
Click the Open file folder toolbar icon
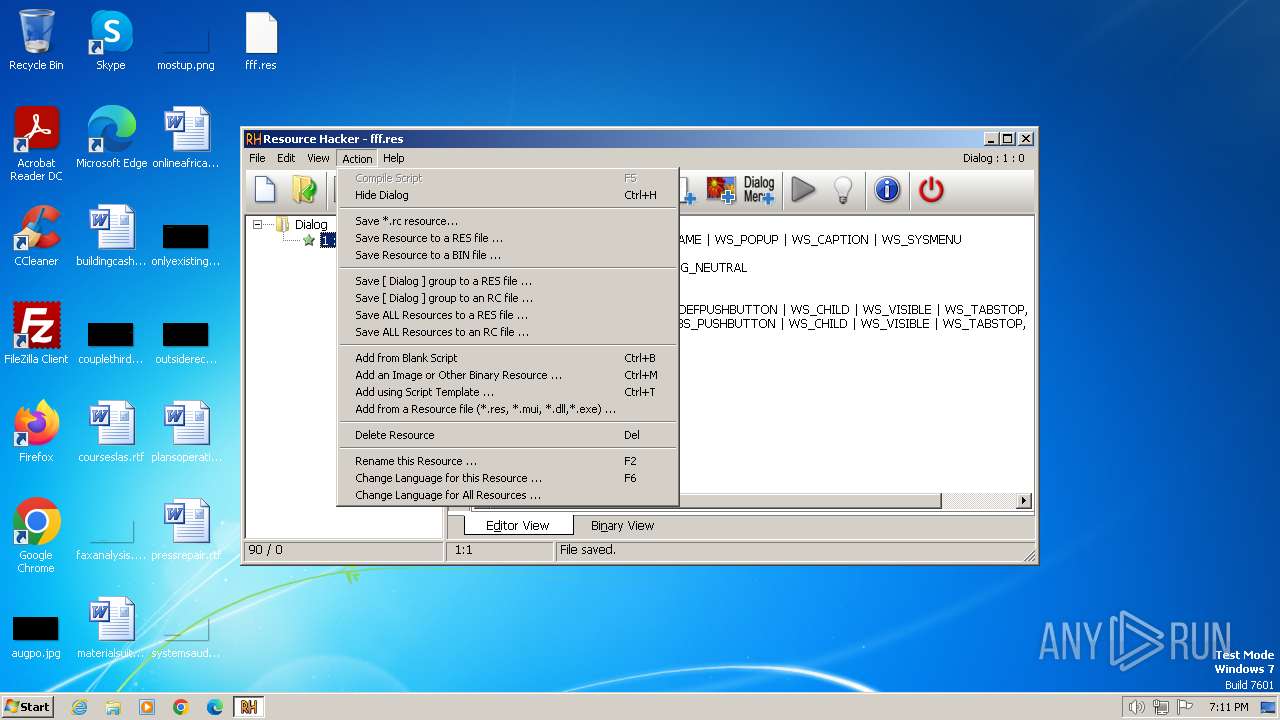tap(304, 189)
